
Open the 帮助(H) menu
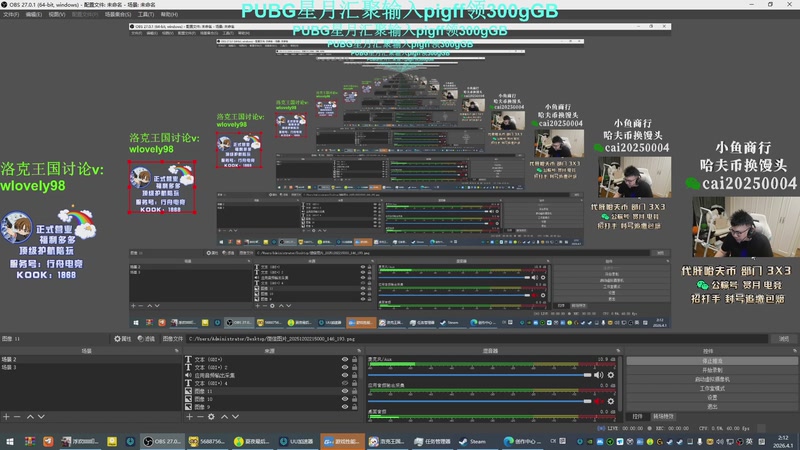coord(169,14)
